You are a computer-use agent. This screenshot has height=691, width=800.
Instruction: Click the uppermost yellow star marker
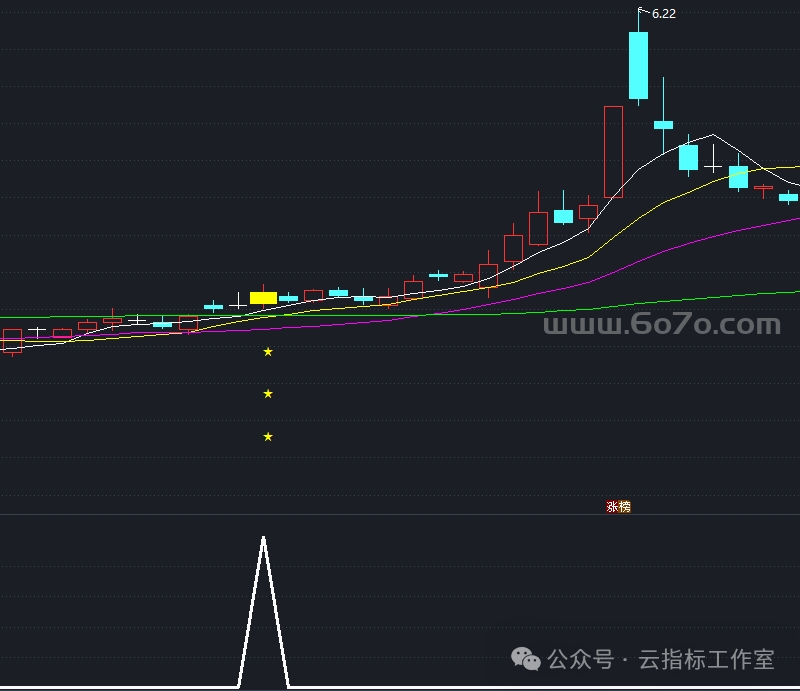(268, 352)
